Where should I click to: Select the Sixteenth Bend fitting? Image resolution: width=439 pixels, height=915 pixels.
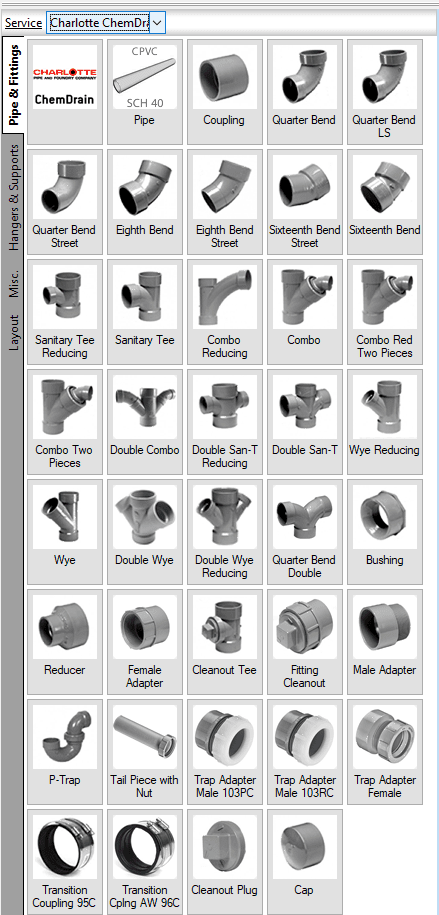[385, 202]
